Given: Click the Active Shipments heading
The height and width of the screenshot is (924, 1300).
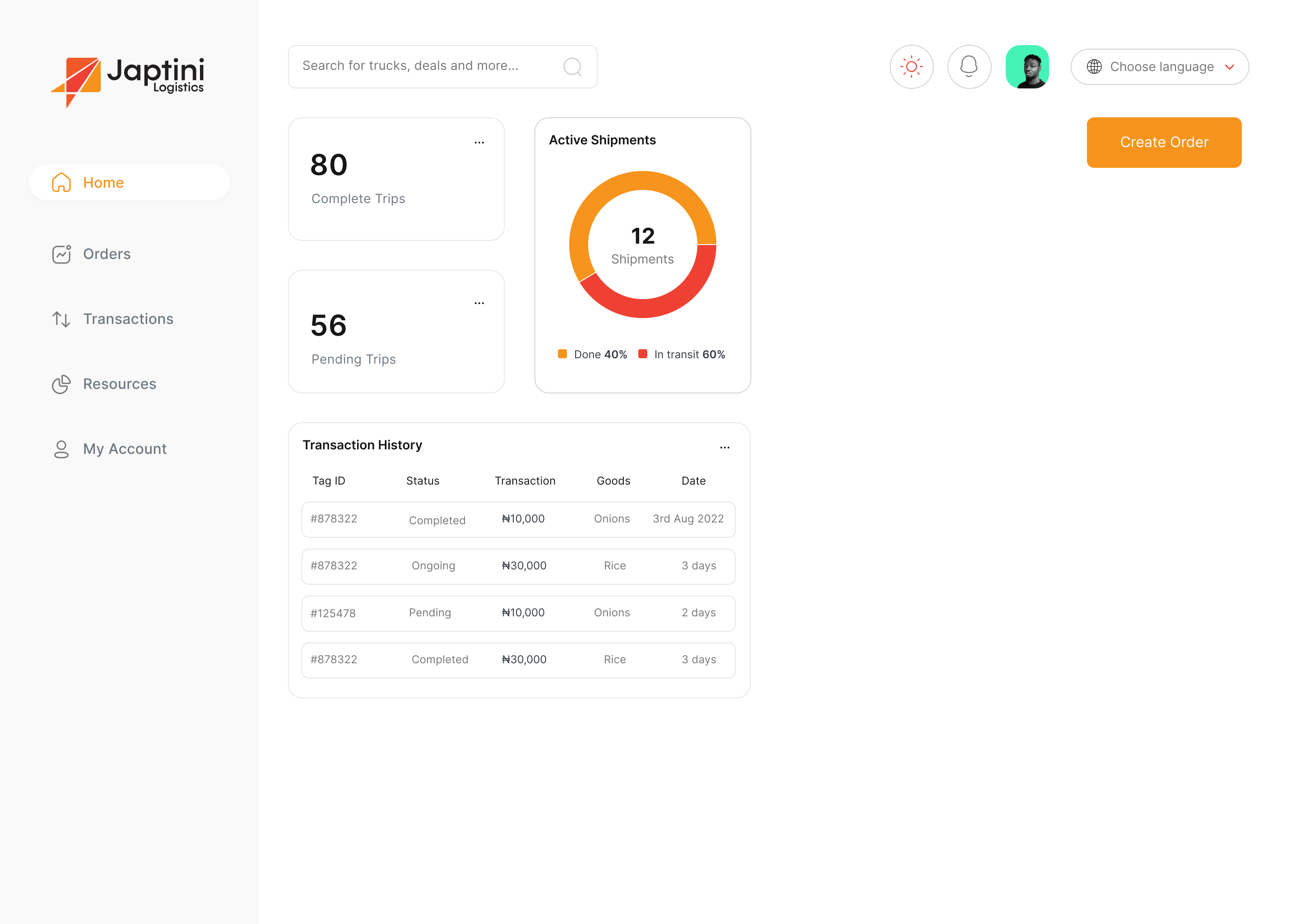Looking at the screenshot, I should tap(602, 140).
